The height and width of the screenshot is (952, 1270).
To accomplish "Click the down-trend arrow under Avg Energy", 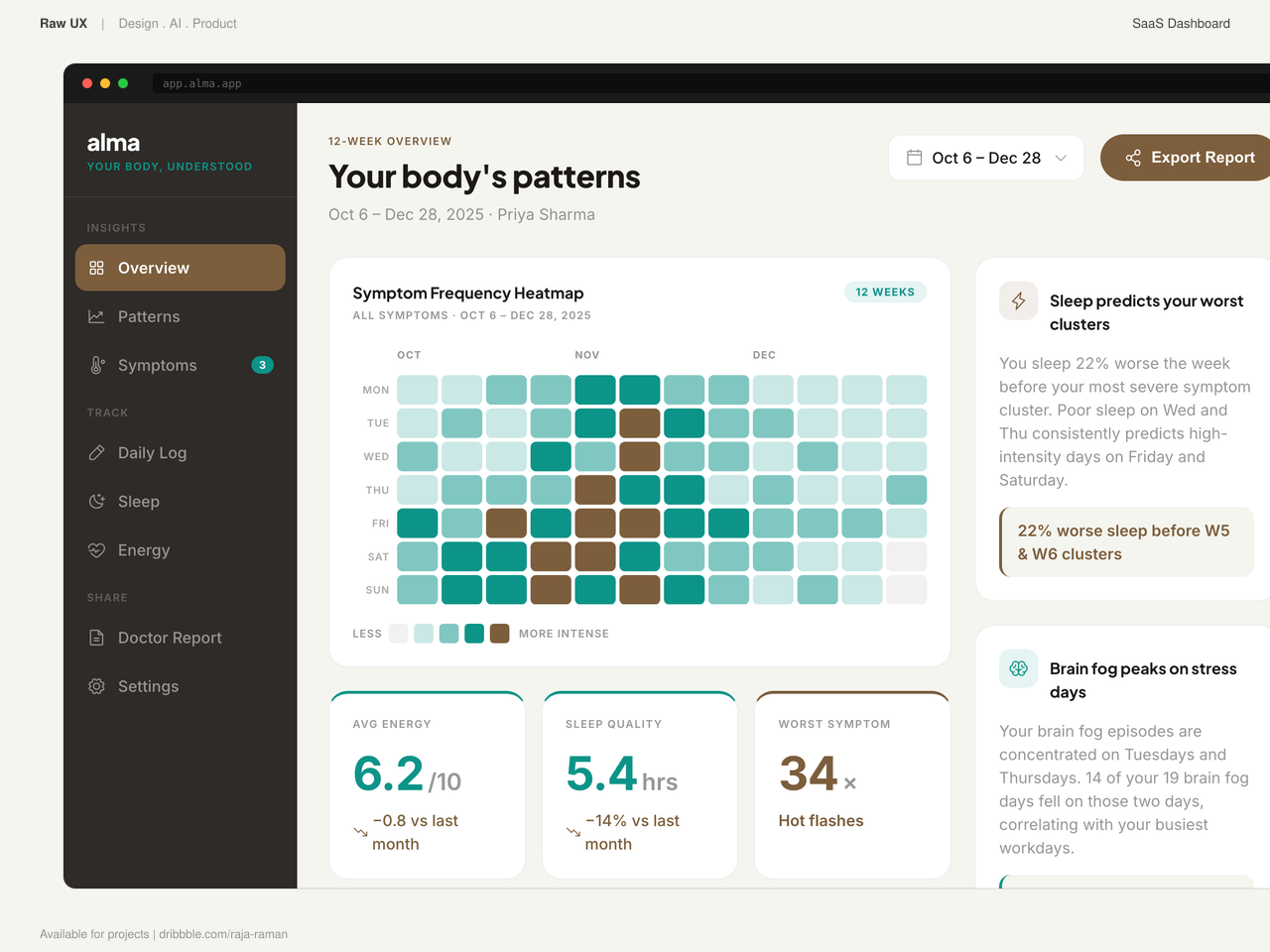I will click(360, 831).
